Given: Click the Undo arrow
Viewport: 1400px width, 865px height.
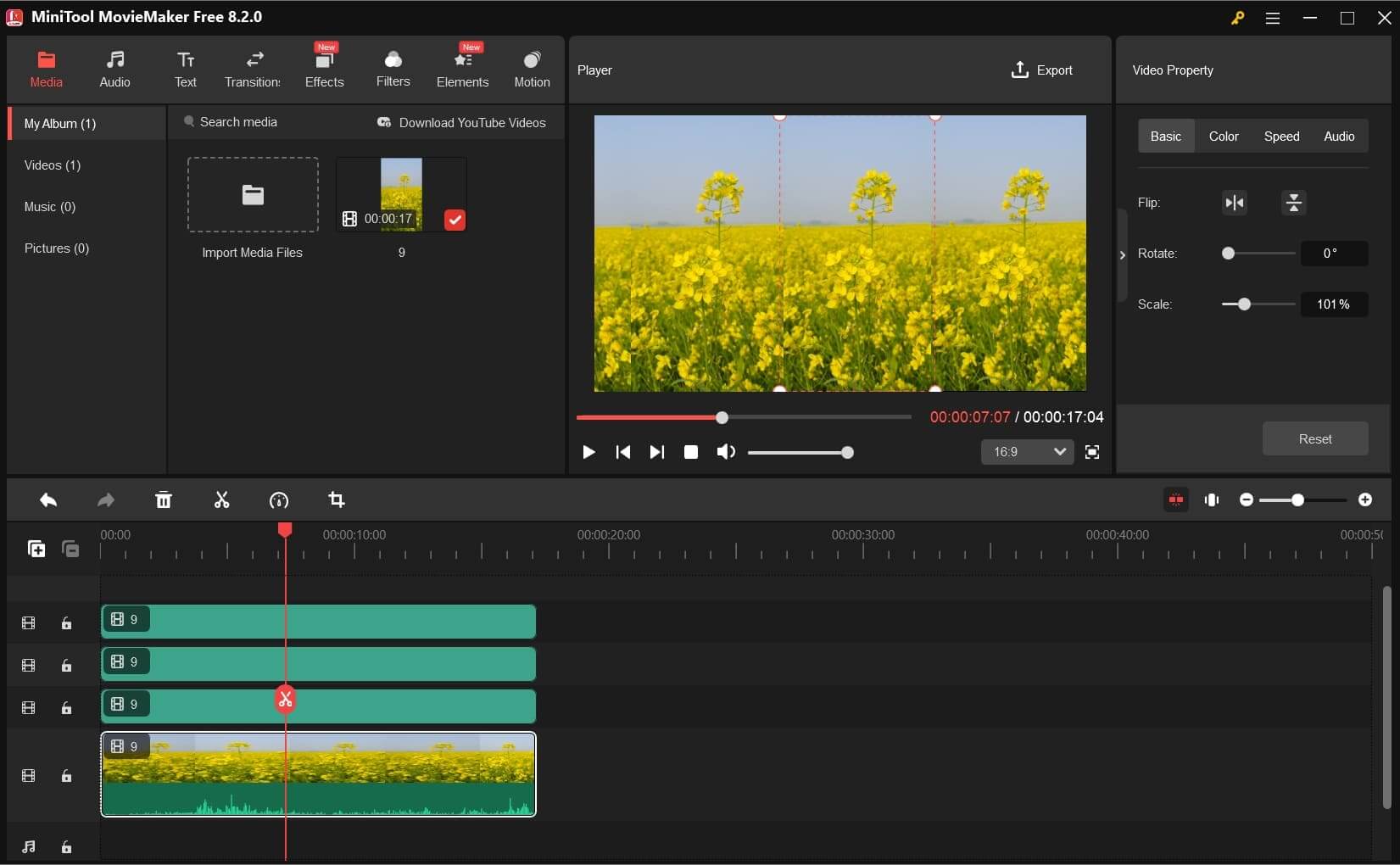Looking at the screenshot, I should [48, 500].
